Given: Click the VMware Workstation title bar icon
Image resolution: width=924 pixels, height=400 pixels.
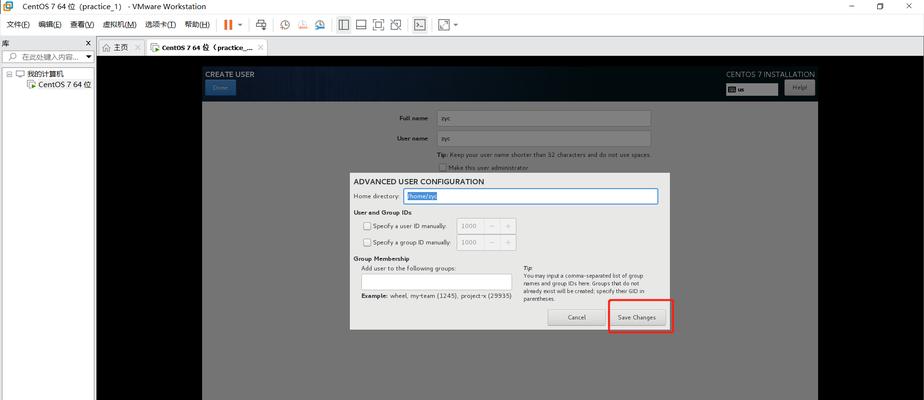Looking at the screenshot, I should (x=9, y=6).
